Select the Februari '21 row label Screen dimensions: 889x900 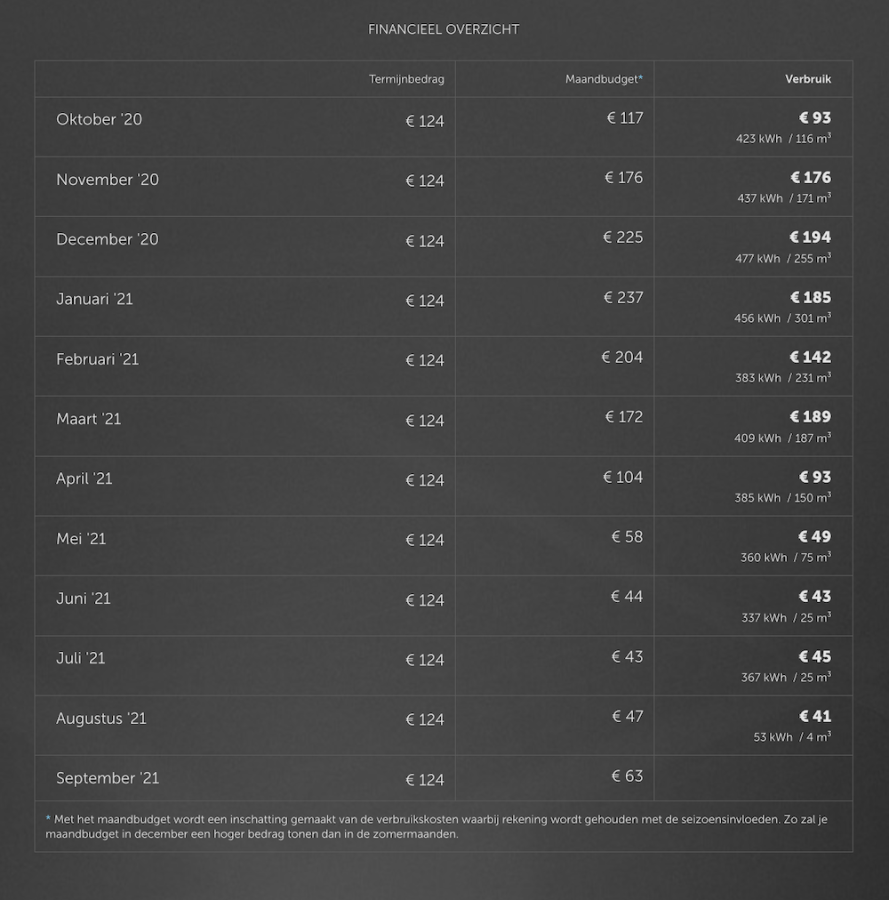97,360
